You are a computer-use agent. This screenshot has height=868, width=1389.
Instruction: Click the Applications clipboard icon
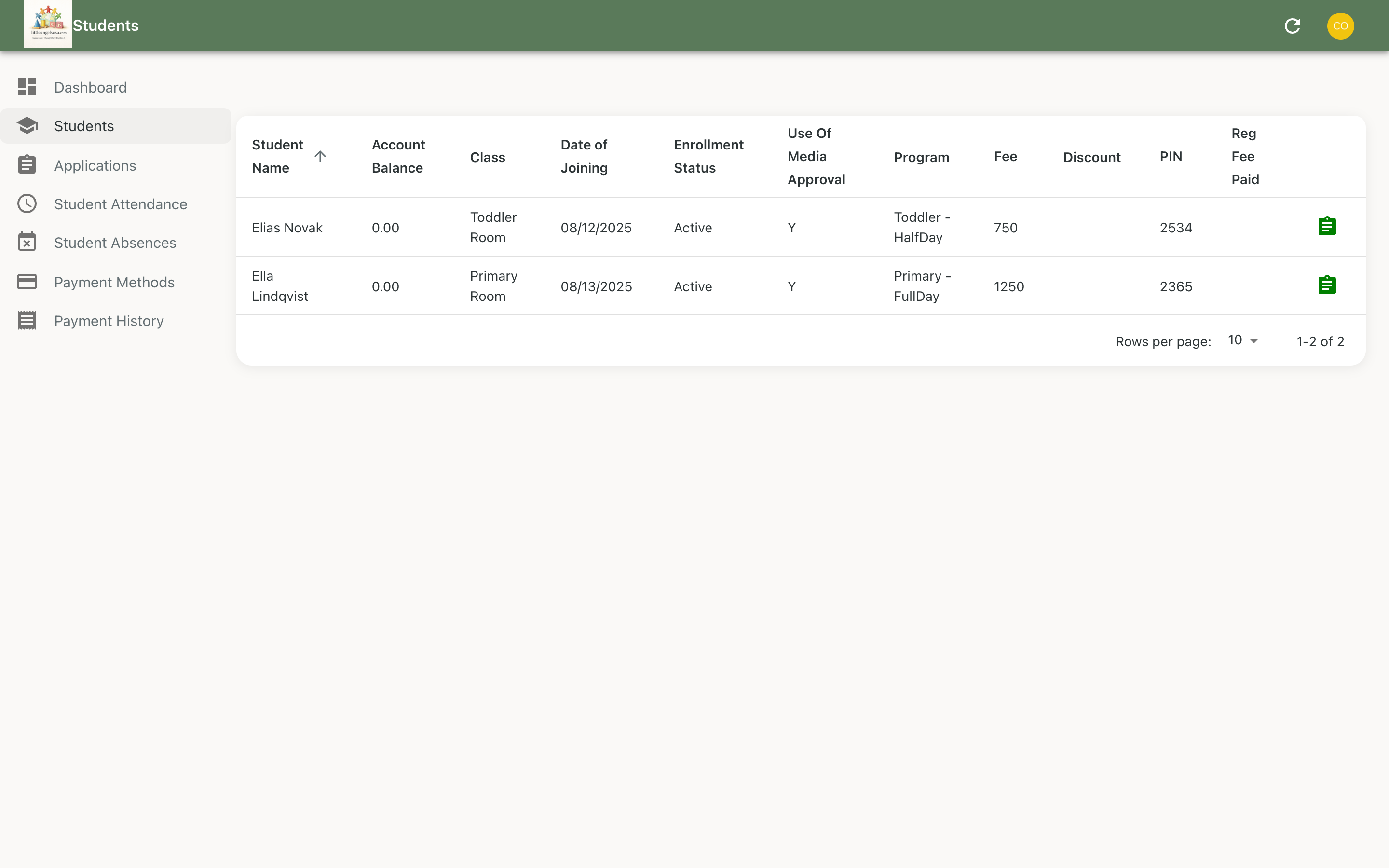[27, 165]
